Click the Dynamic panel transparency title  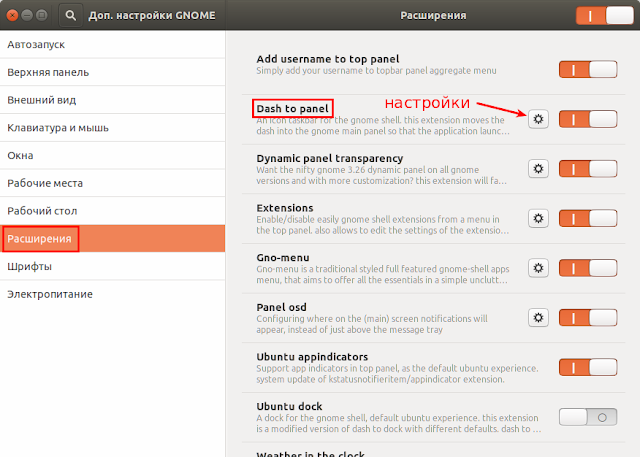[330, 158]
